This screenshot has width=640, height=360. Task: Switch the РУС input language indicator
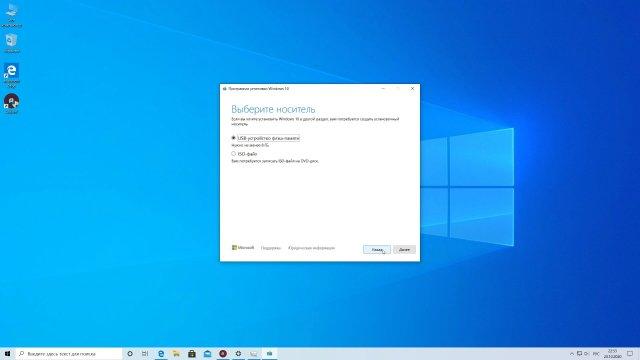(596, 353)
